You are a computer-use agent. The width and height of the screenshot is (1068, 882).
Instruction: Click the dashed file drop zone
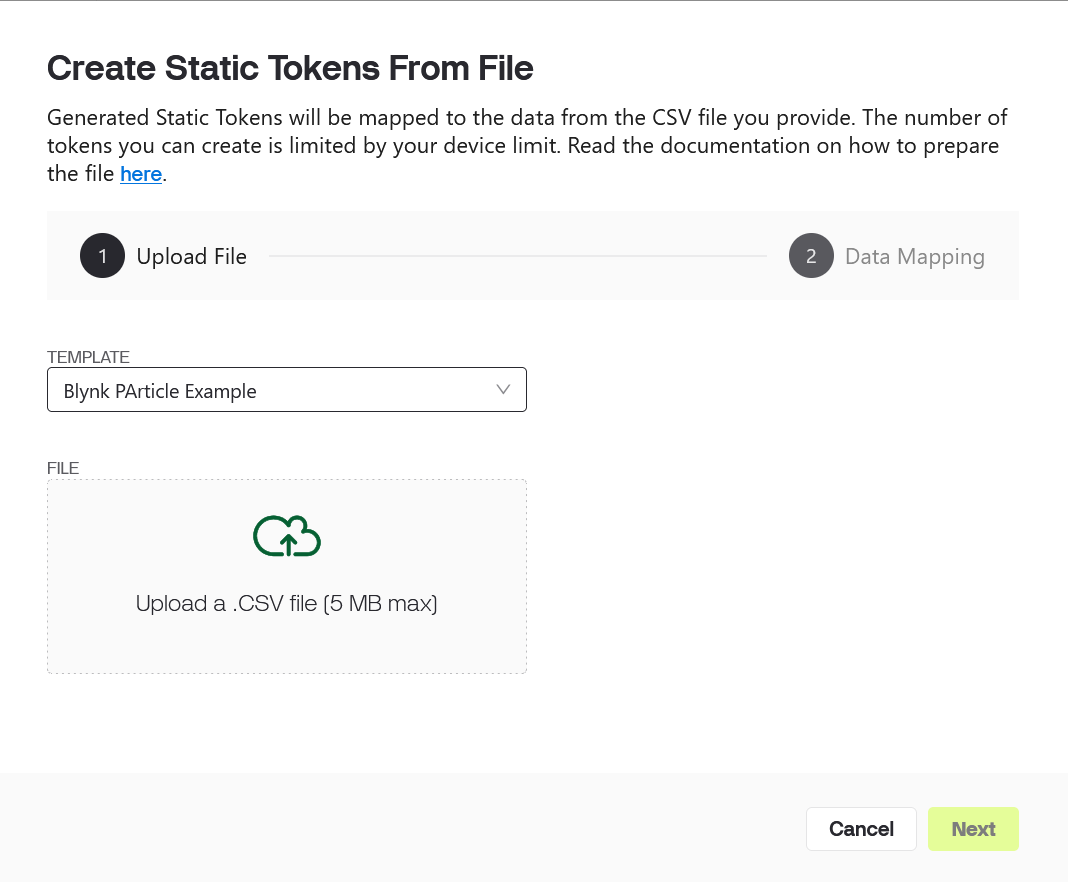tap(287, 576)
